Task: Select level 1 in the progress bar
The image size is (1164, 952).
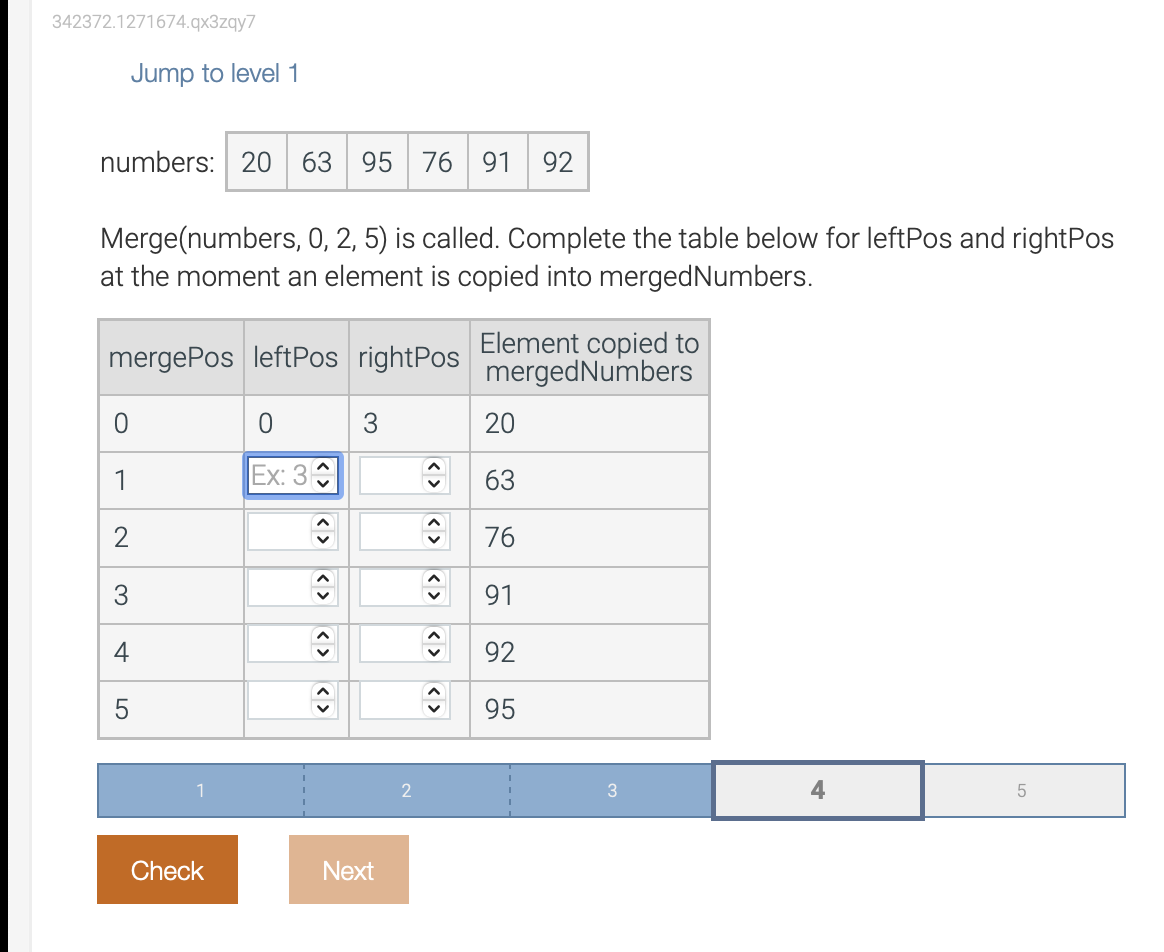Action: [x=200, y=790]
